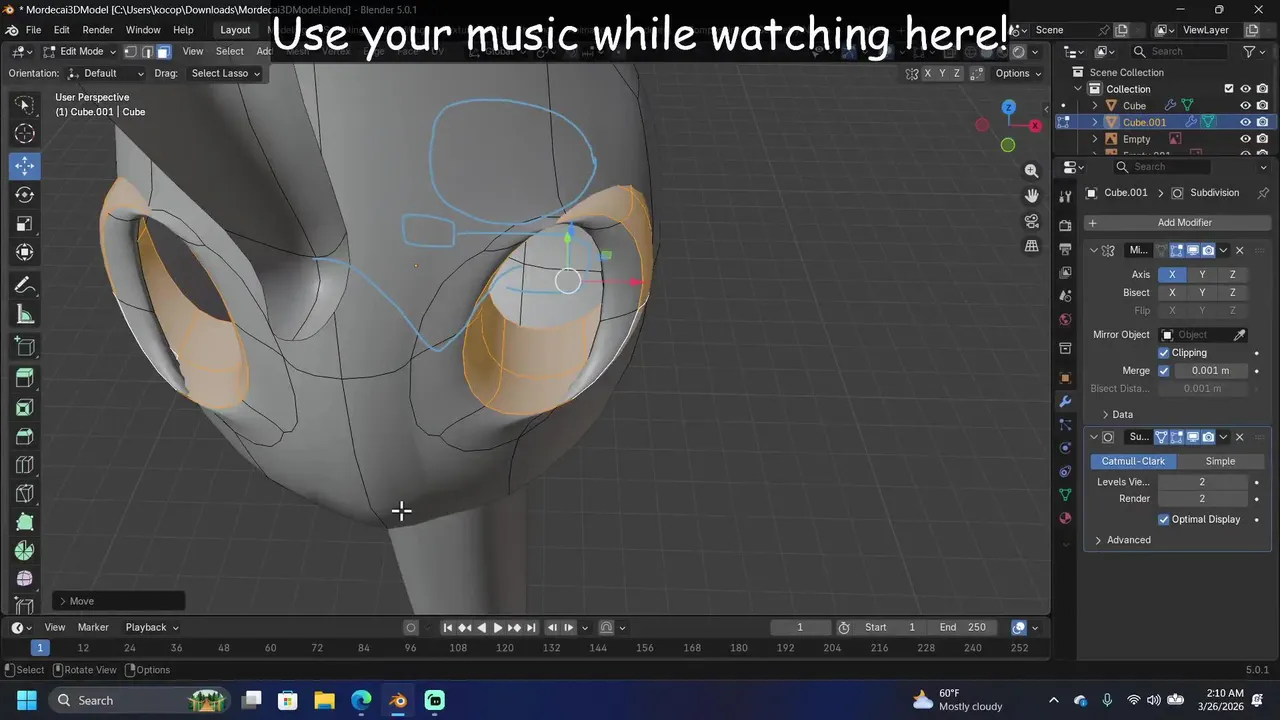Click Add Modifier button
The height and width of the screenshot is (720, 1280).
tap(1178, 223)
